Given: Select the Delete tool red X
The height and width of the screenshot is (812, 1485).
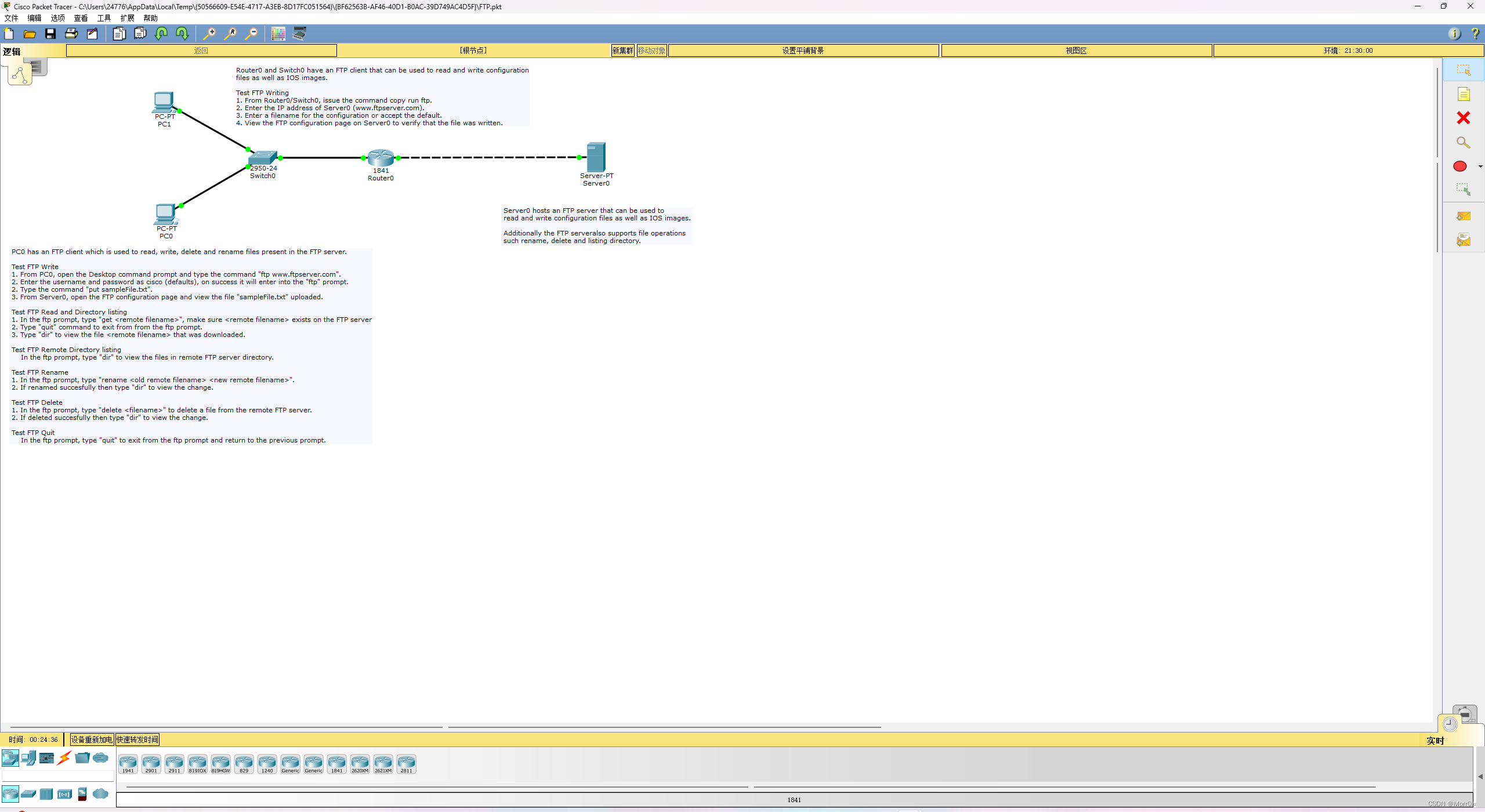Looking at the screenshot, I should [x=1463, y=118].
